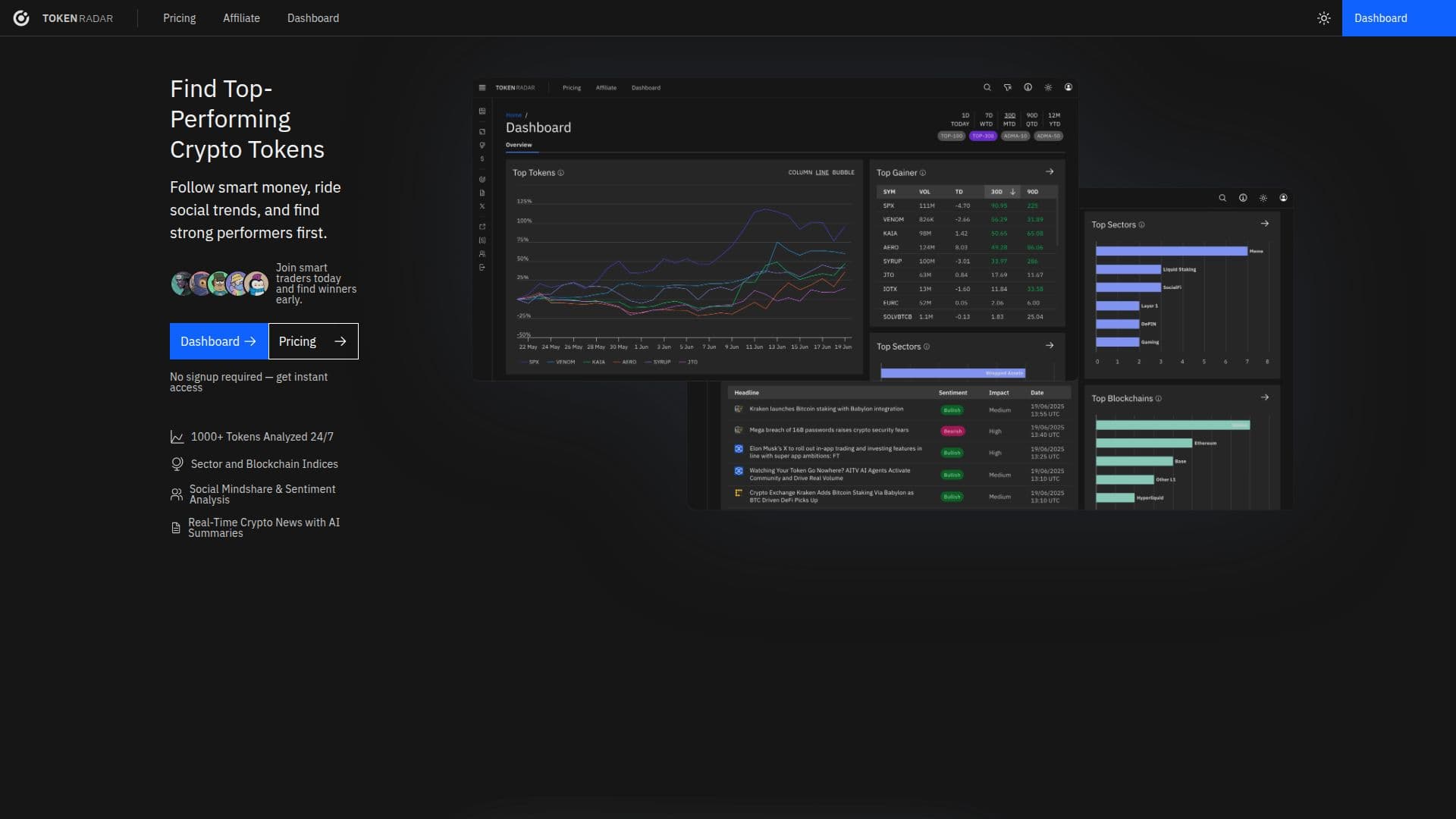Open Dashboard in the top navigation
Viewport: 1456px width, 819px height.
[x=313, y=18]
